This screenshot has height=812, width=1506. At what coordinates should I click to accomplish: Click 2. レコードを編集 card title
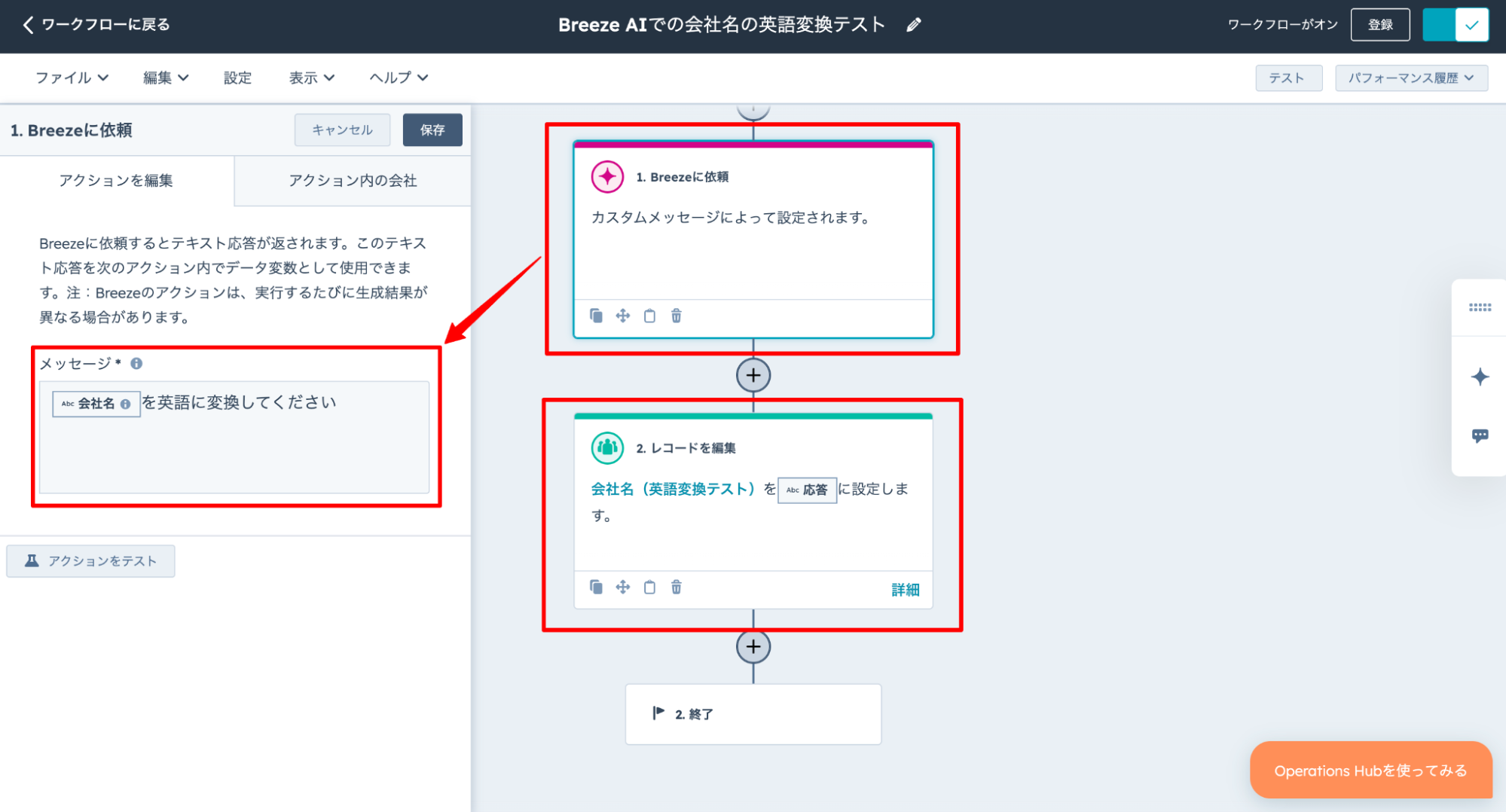coord(686,448)
